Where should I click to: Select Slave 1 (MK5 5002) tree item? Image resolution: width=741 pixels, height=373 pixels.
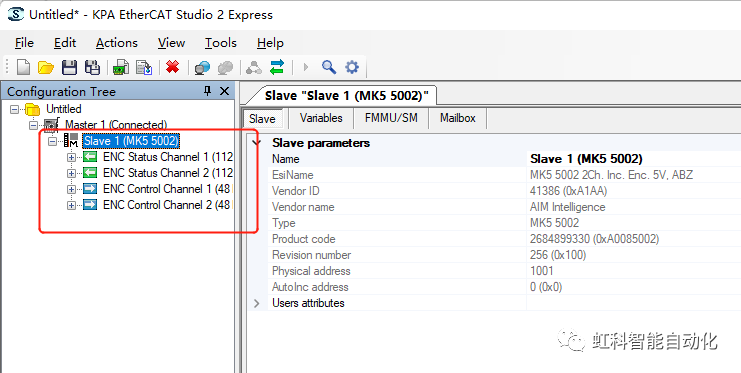[x=131, y=141]
